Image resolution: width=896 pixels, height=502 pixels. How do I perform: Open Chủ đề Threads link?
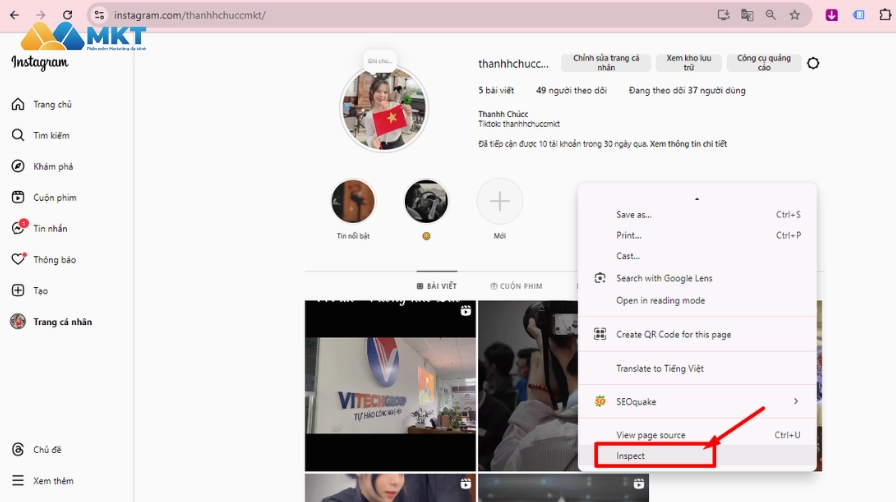click(36, 449)
